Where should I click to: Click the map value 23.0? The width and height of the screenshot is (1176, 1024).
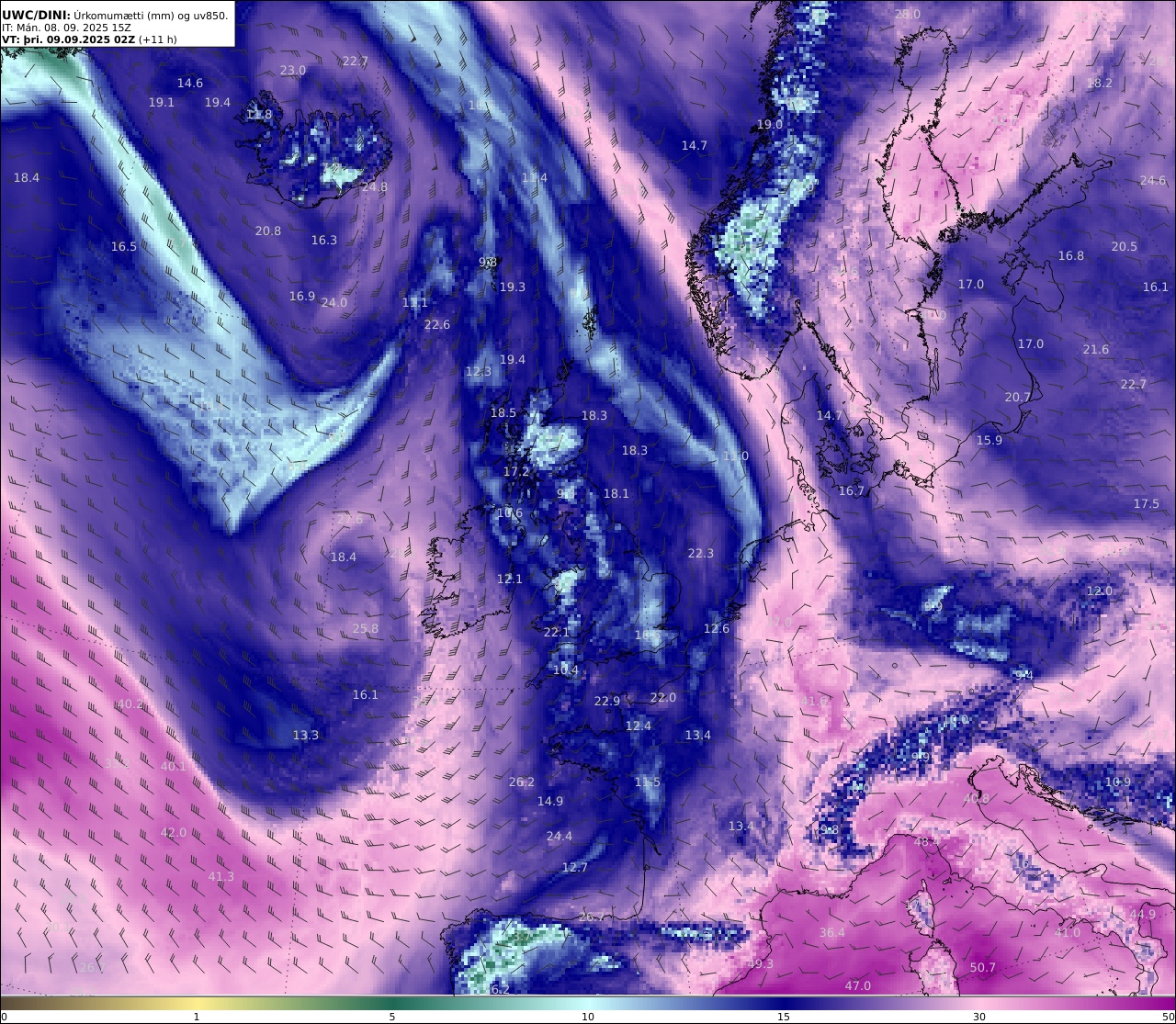click(x=293, y=71)
